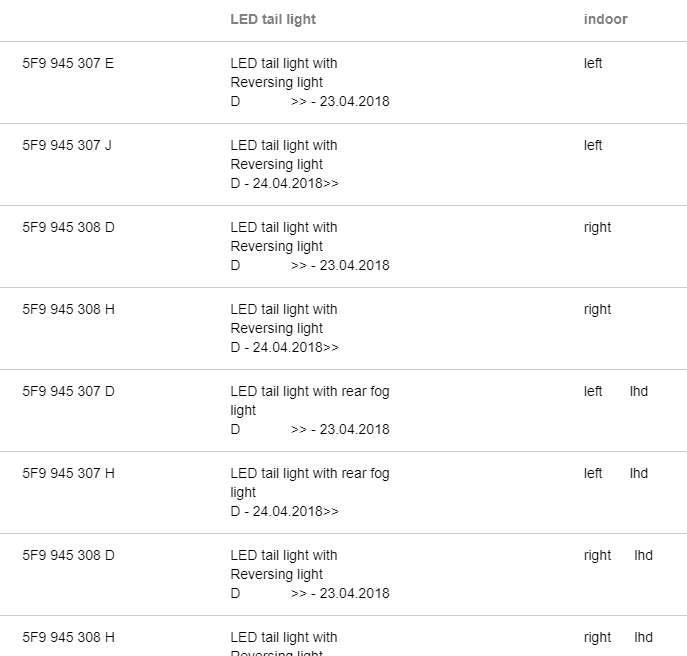Select the last 5F9 945 308 H part number
This screenshot has height=656, width=687.
click(68, 637)
